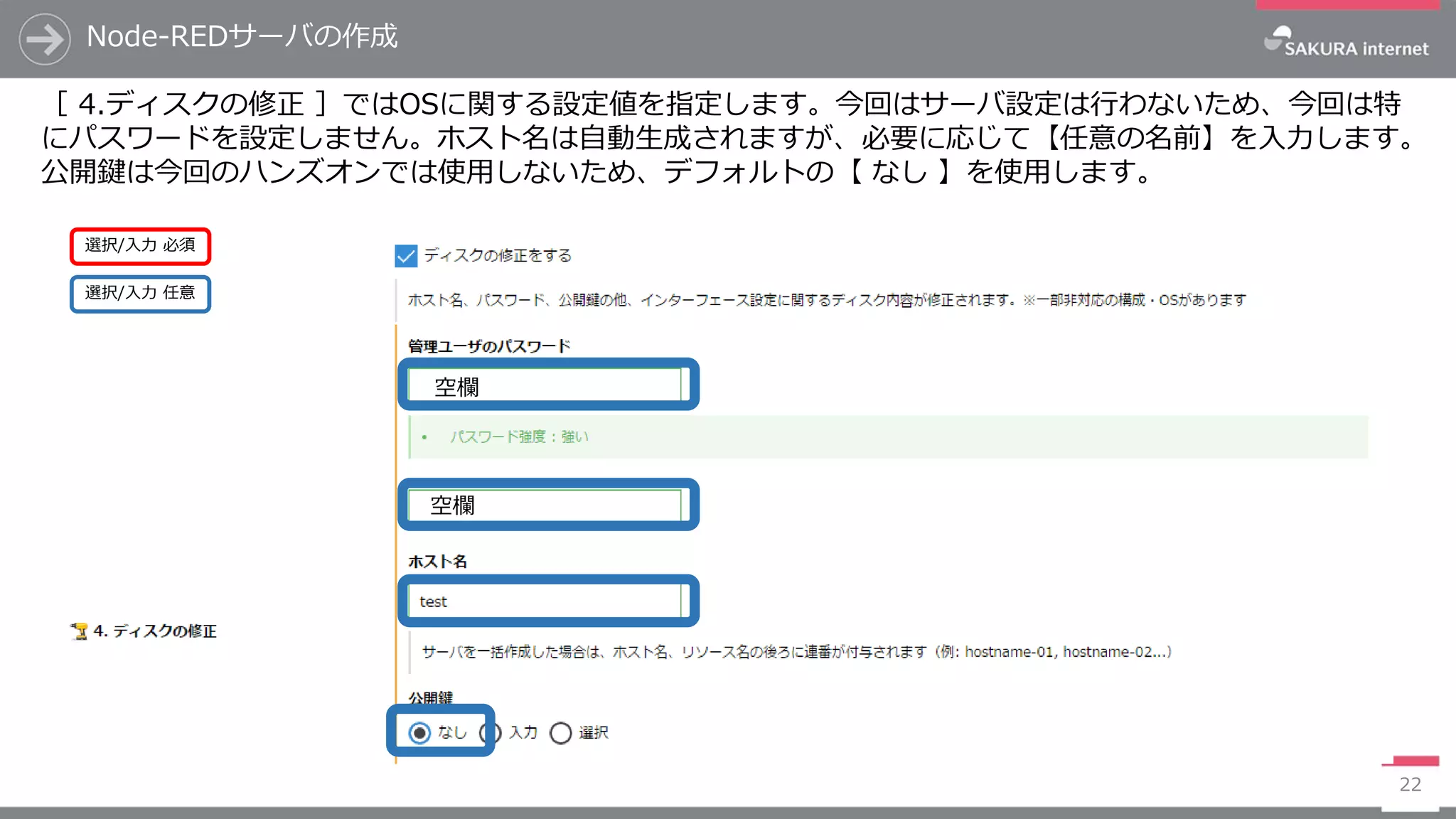Click the SAKURA internet logo
The image size is (1456, 819).
(1347, 42)
